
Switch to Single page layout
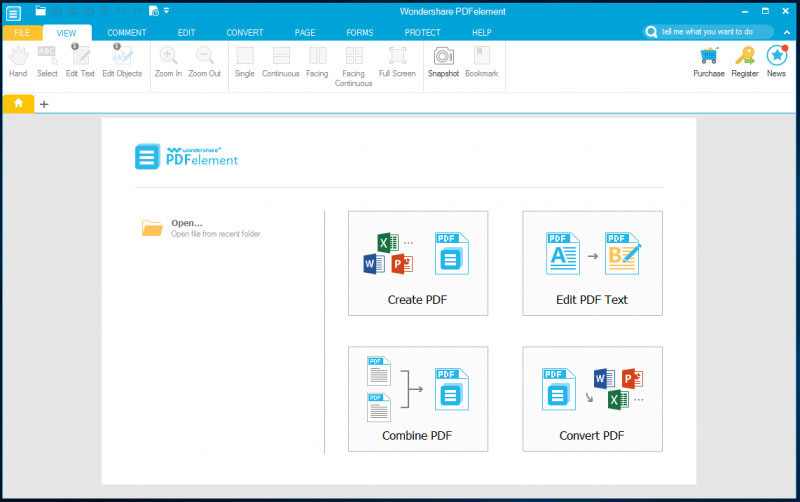point(244,61)
